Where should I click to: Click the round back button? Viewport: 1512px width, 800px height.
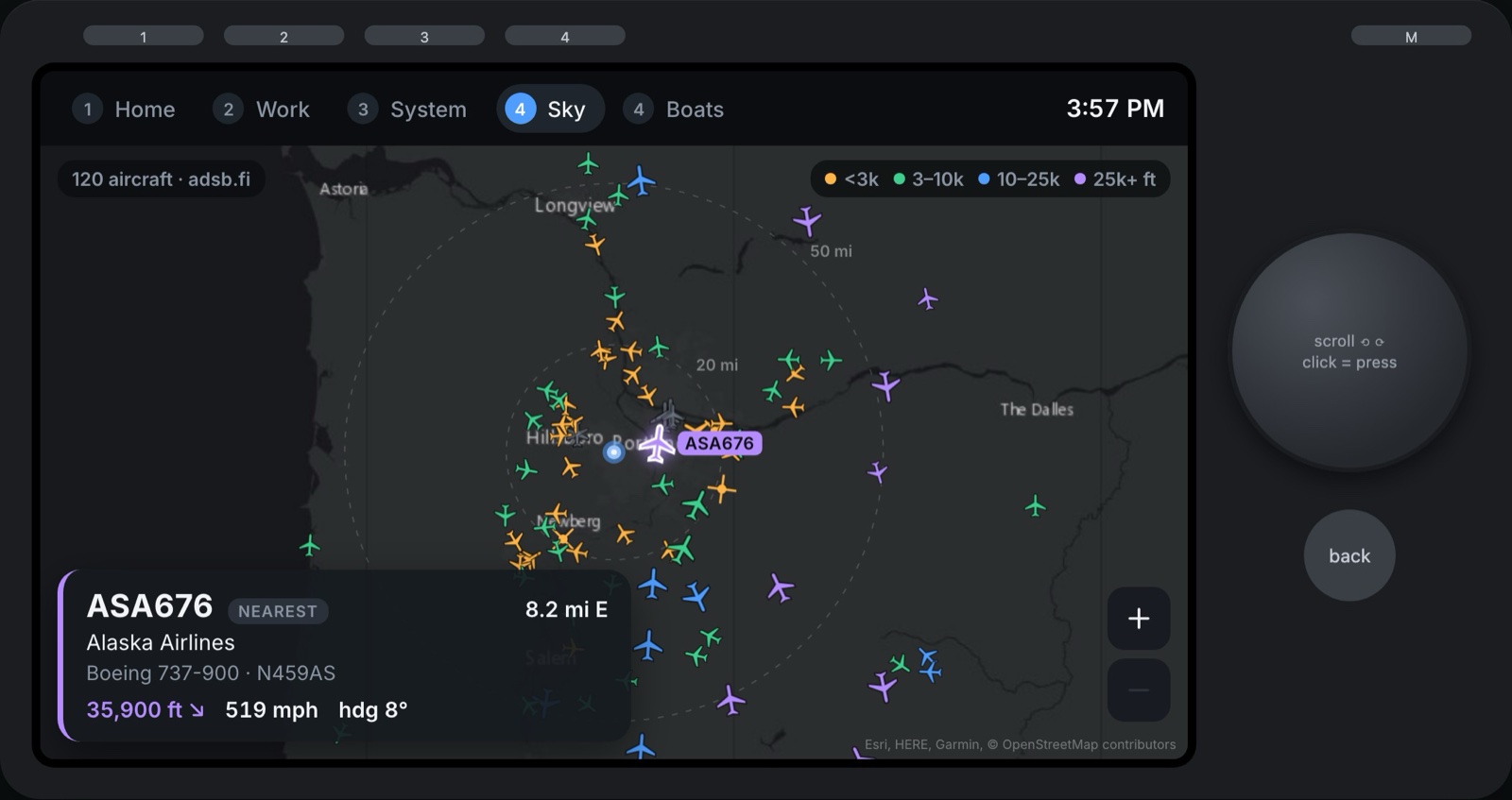[x=1349, y=555]
